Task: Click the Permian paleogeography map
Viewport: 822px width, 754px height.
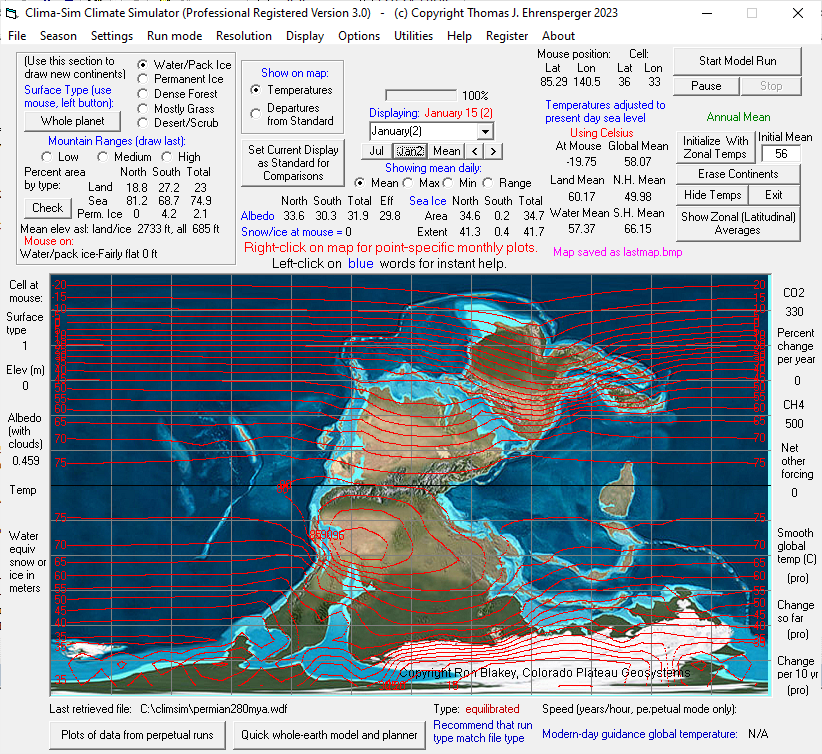Action: [x=410, y=485]
